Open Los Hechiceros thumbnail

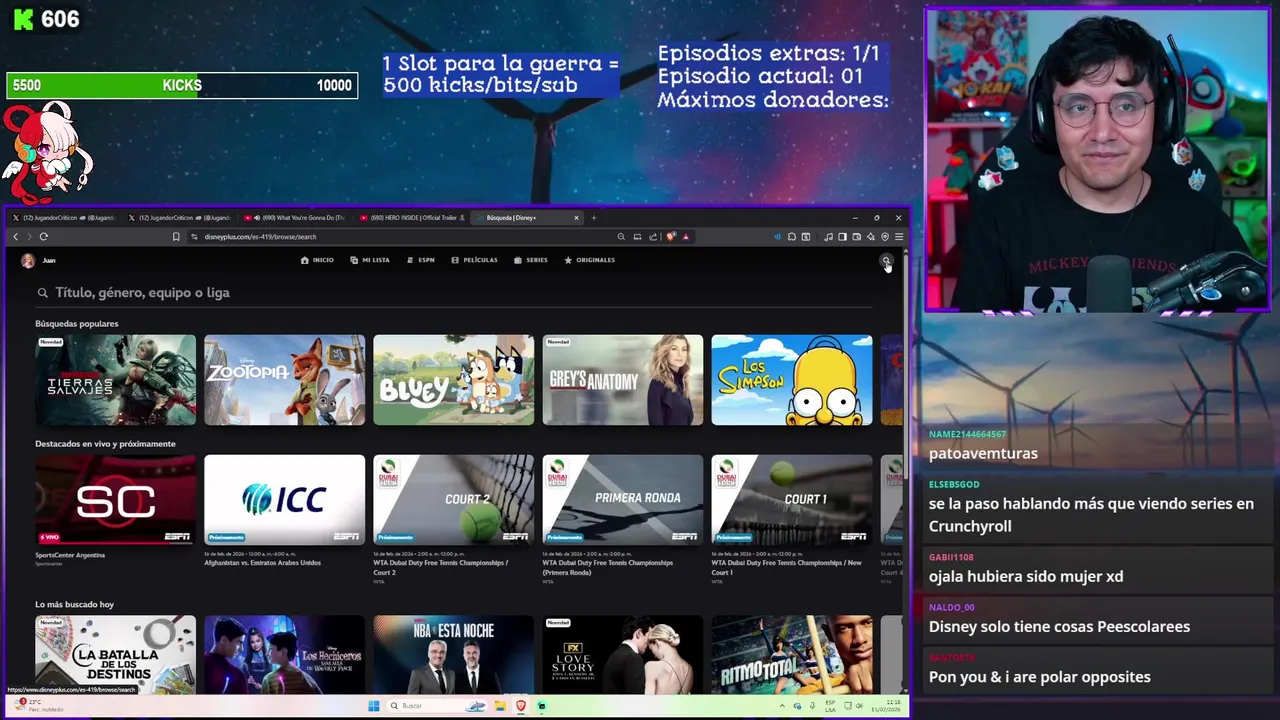coord(285,654)
